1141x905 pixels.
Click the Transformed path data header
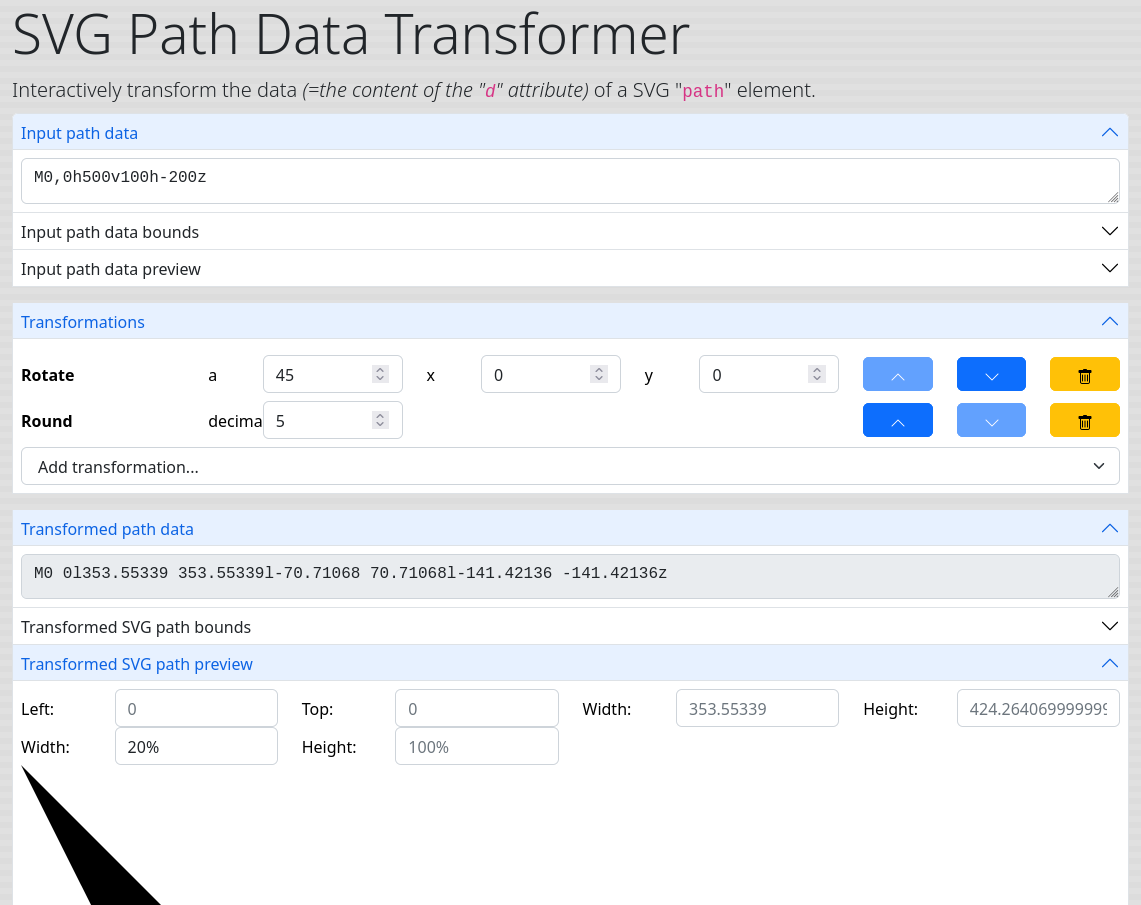coord(570,529)
